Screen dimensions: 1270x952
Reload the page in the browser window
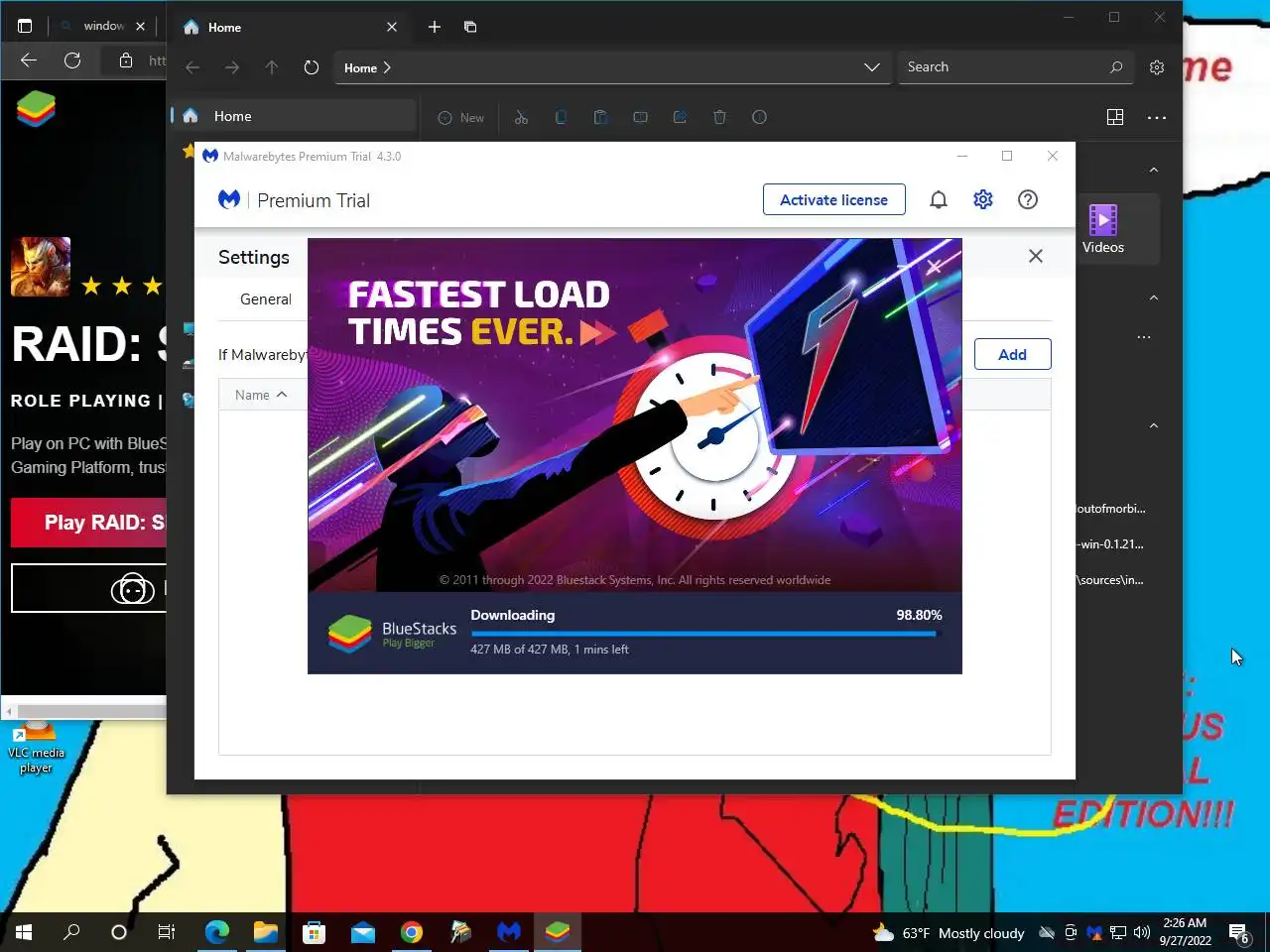[x=72, y=60]
